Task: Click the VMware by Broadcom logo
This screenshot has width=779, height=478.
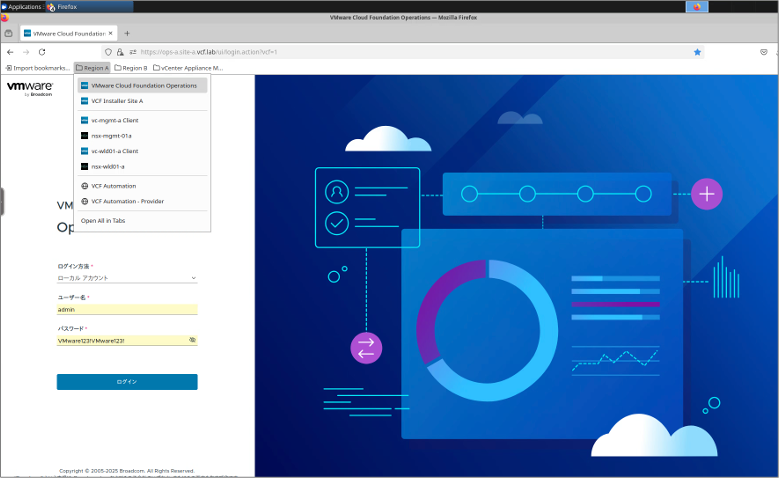Action: pyautogui.click(x=30, y=88)
